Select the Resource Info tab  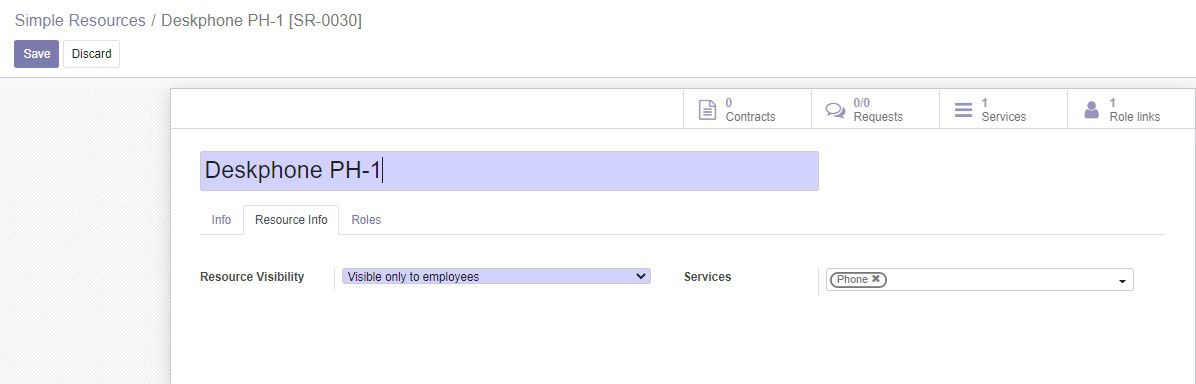click(291, 220)
